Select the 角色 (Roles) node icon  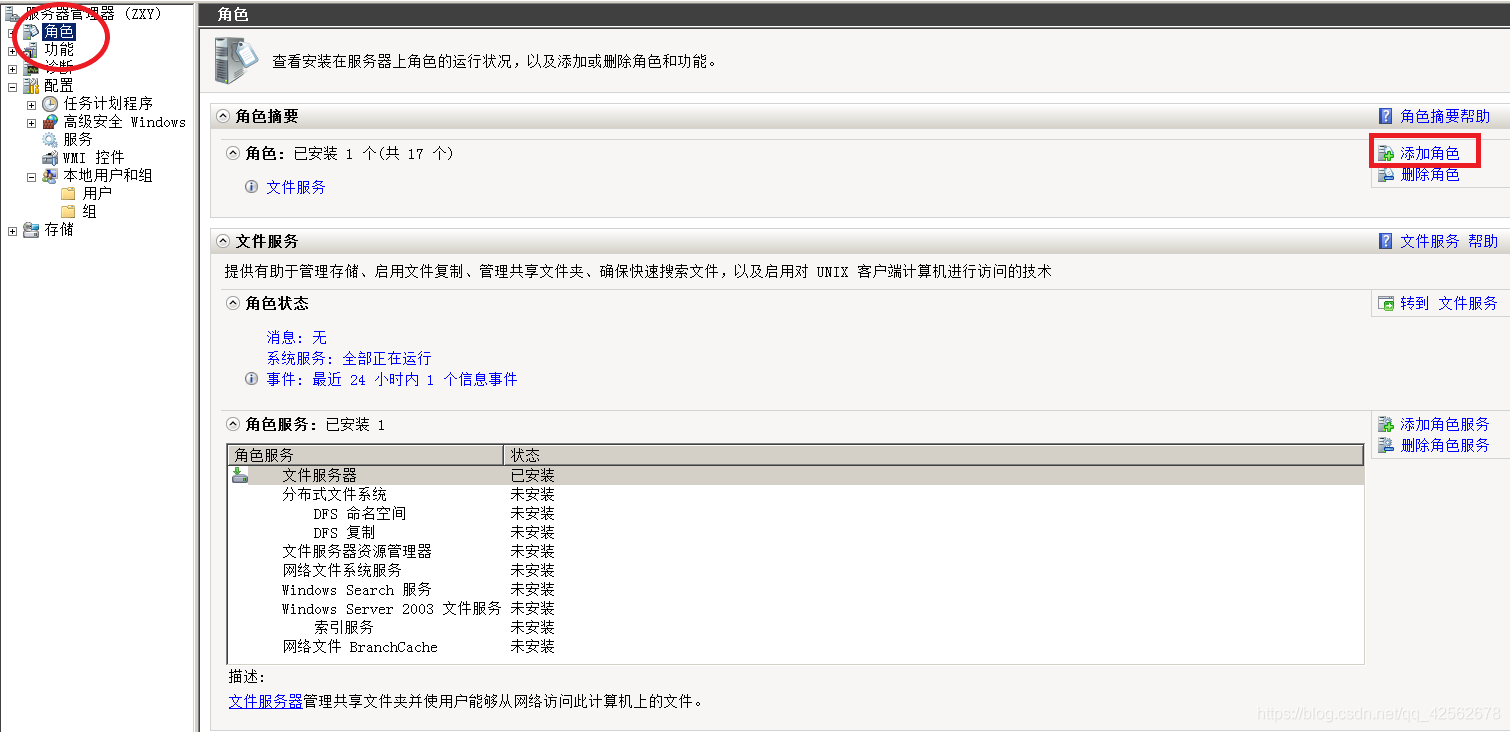30,32
